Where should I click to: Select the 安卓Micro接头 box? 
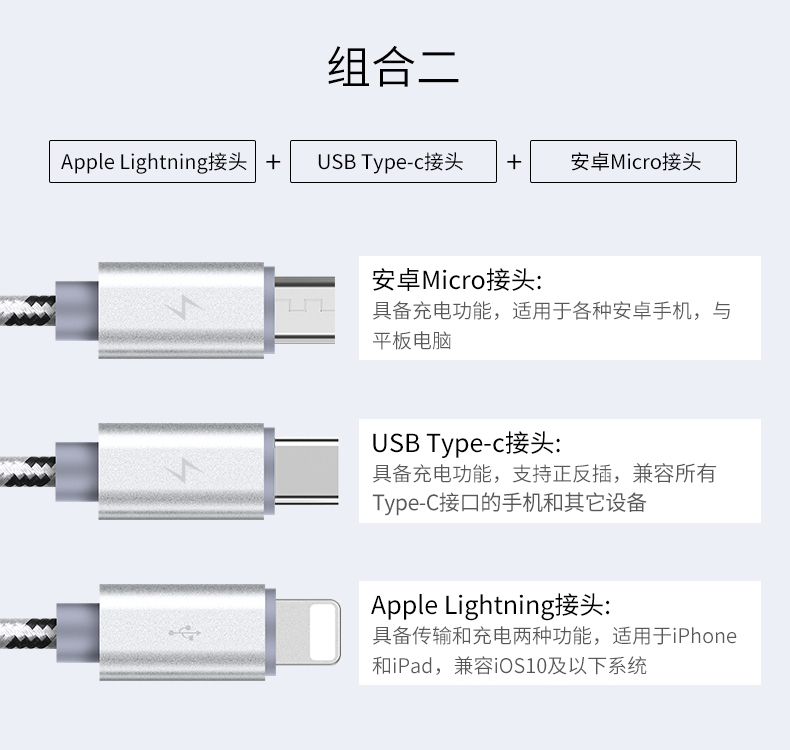[633, 161]
